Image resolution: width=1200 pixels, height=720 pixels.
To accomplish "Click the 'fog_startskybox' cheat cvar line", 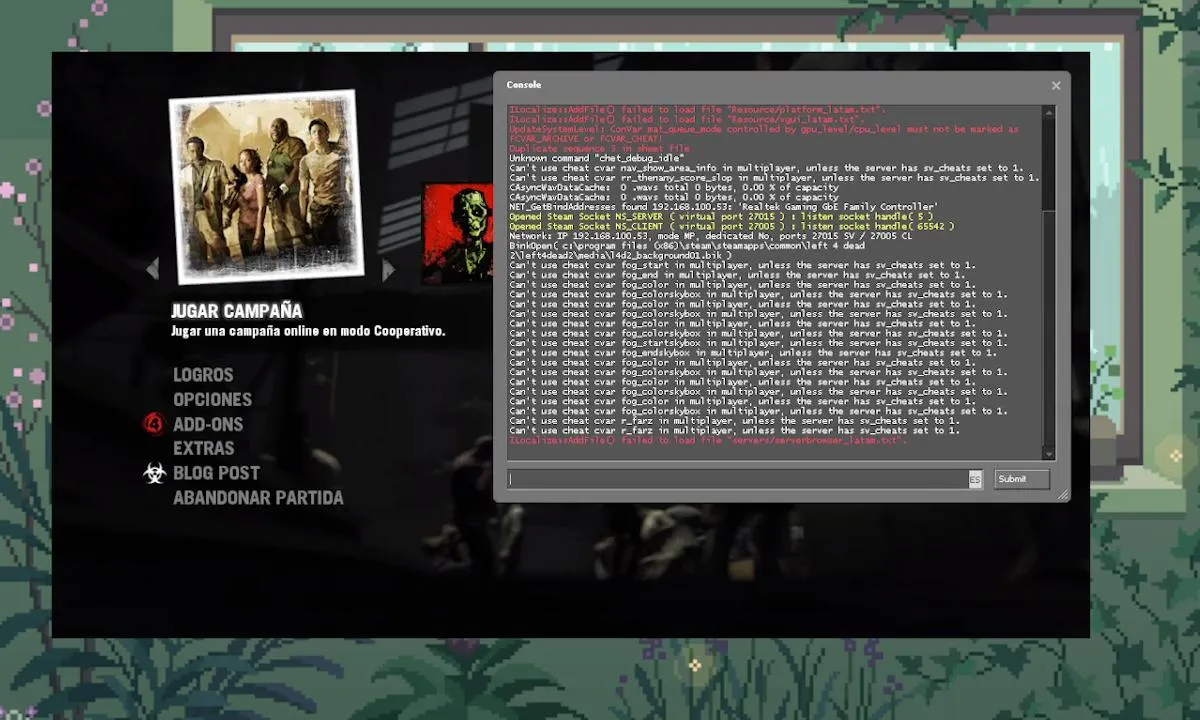I will pyautogui.click(x=758, y=343).
